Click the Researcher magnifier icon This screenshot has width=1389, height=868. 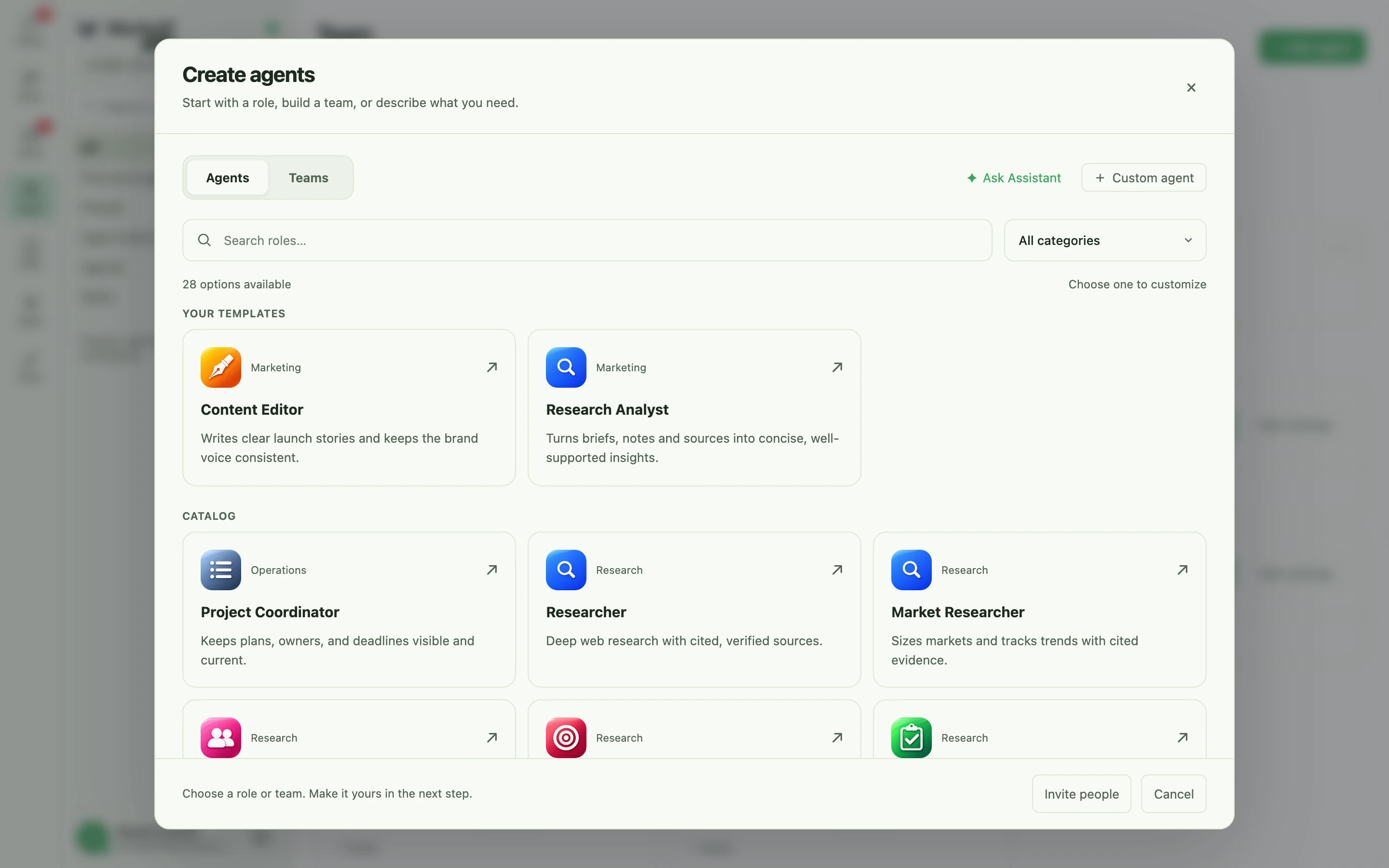pyautogui.click(x=566, y=570)
